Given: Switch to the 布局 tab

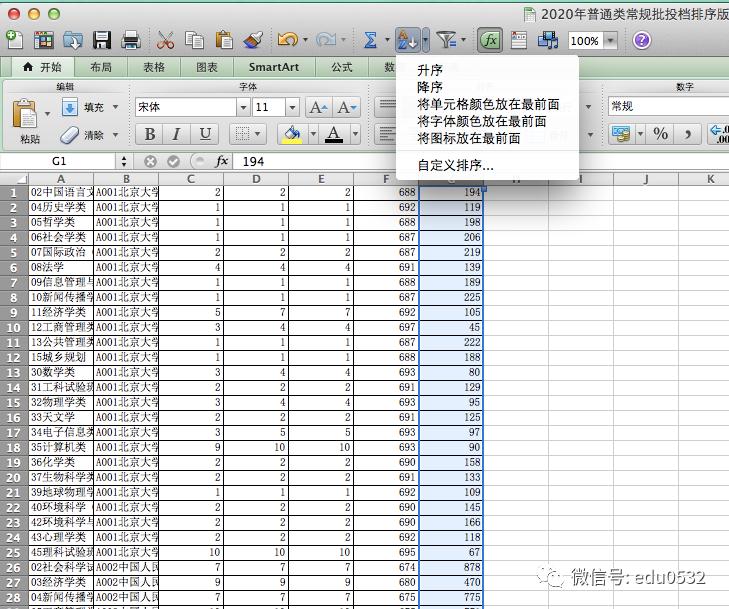Looking at the screenshot, I should pos(101,67).
